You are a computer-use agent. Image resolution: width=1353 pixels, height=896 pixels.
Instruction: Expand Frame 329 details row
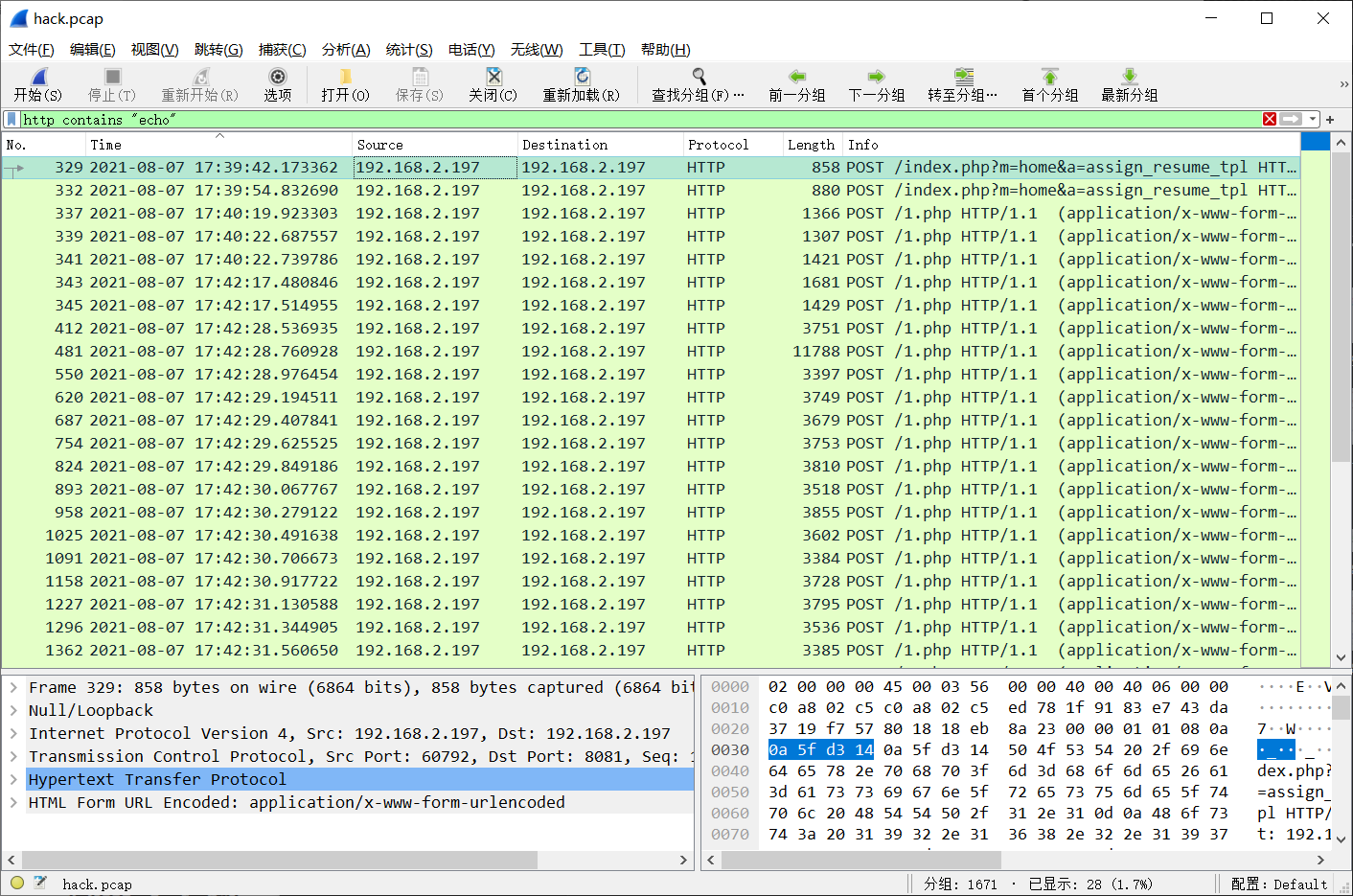click(x=13, y=687)
